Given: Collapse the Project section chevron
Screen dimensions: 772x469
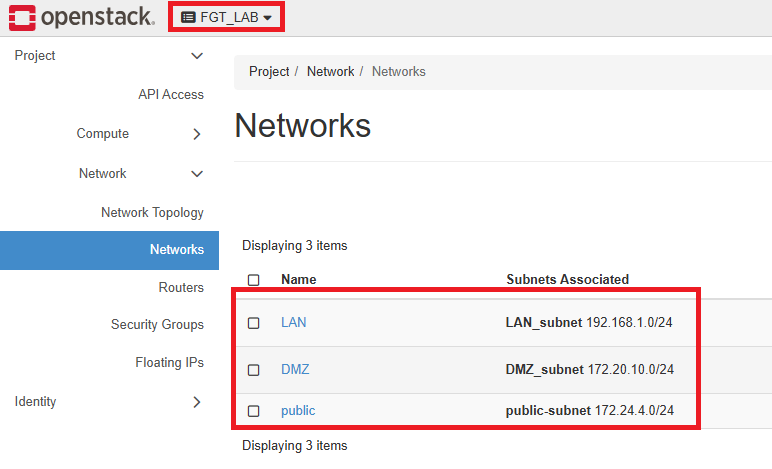Looking at the screenshot, I should point(197,56).
